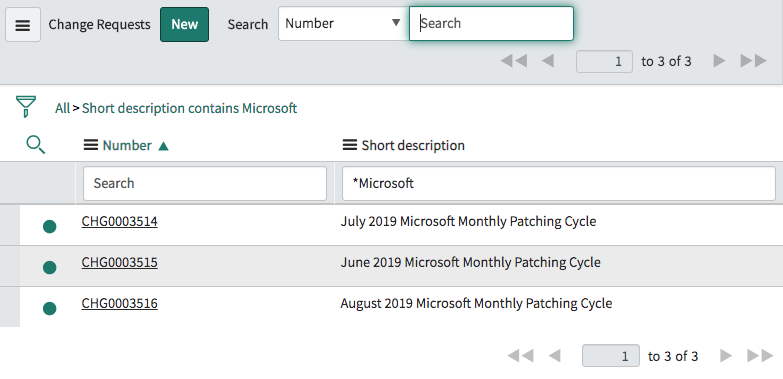Go to first page in bottom pagination
Screen dimensions: 783x379
[520, 356]
